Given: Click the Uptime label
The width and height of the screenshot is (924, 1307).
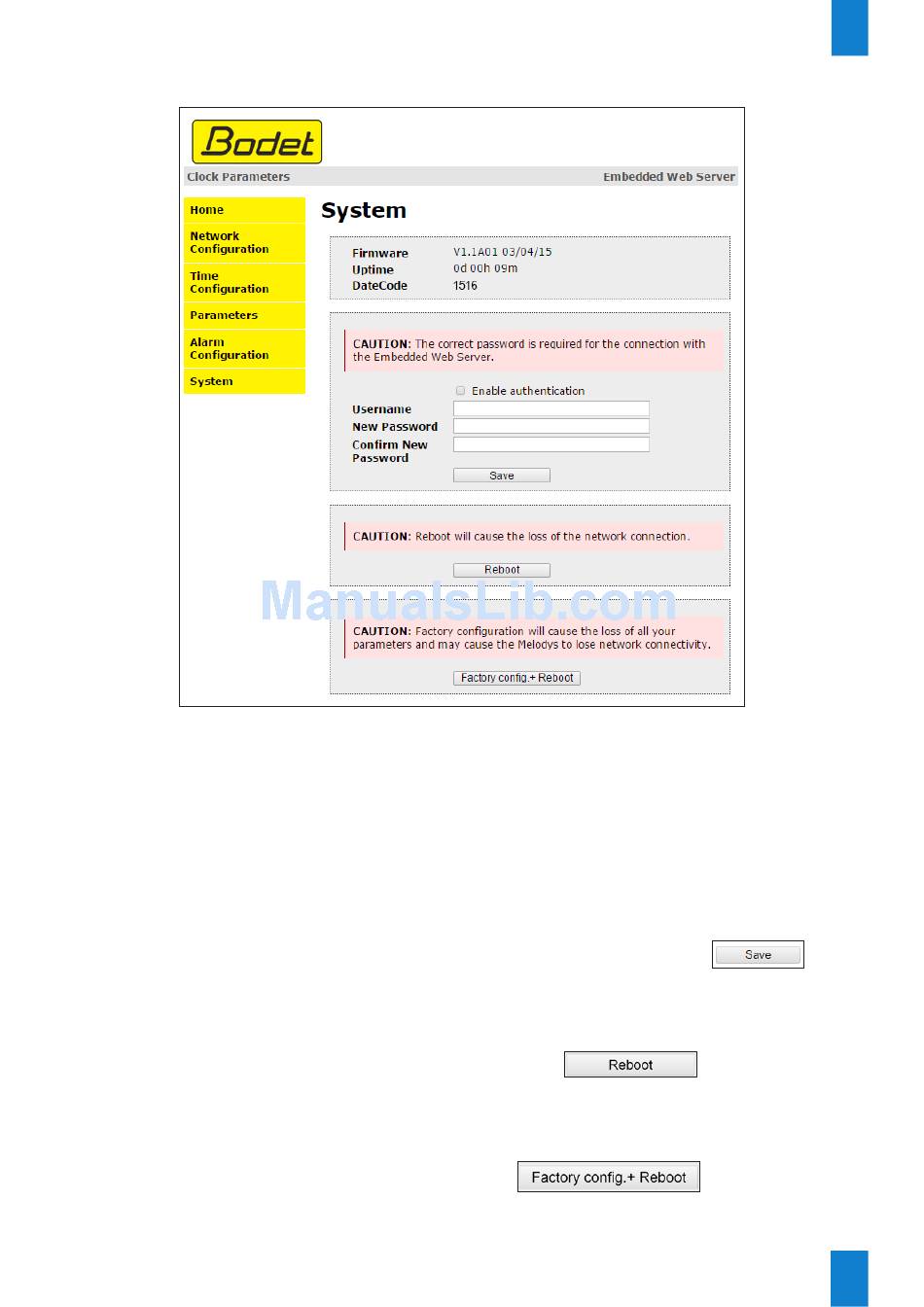Looking at the screenshot, I should coord(373,269).
